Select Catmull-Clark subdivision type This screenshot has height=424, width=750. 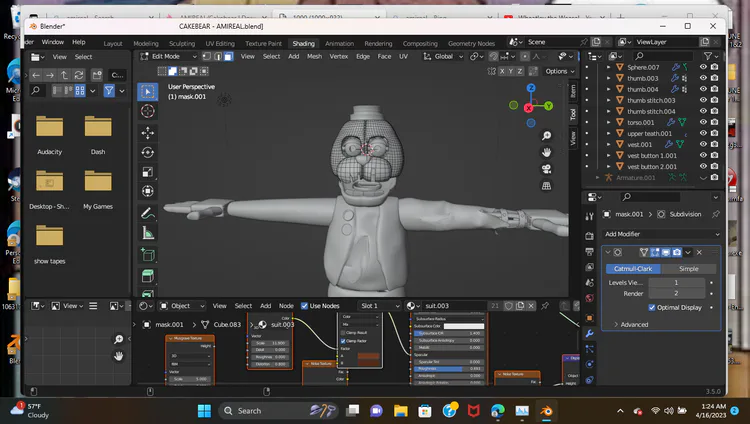633,269
